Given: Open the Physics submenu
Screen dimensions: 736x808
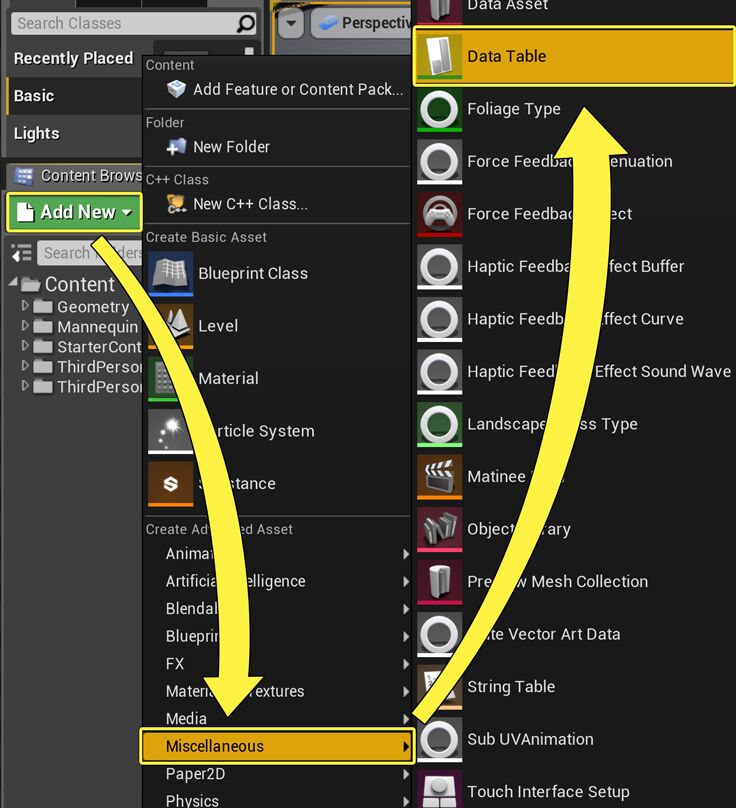Looking at the screenshot, I should point(278,800).
